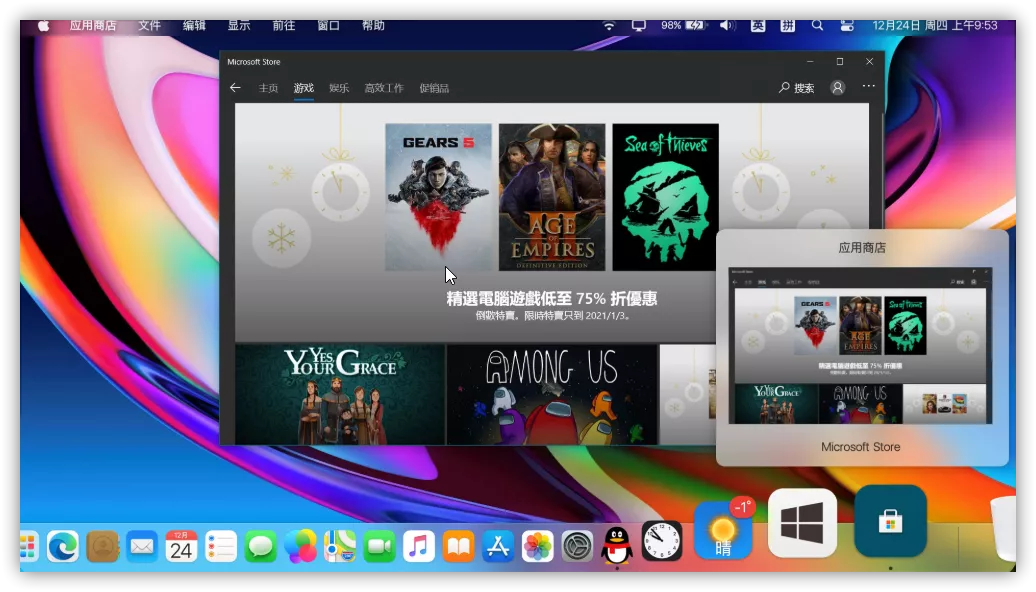Go back with the Store back arrow
This screenshot has height=592, width=1036.
[235, 87]
